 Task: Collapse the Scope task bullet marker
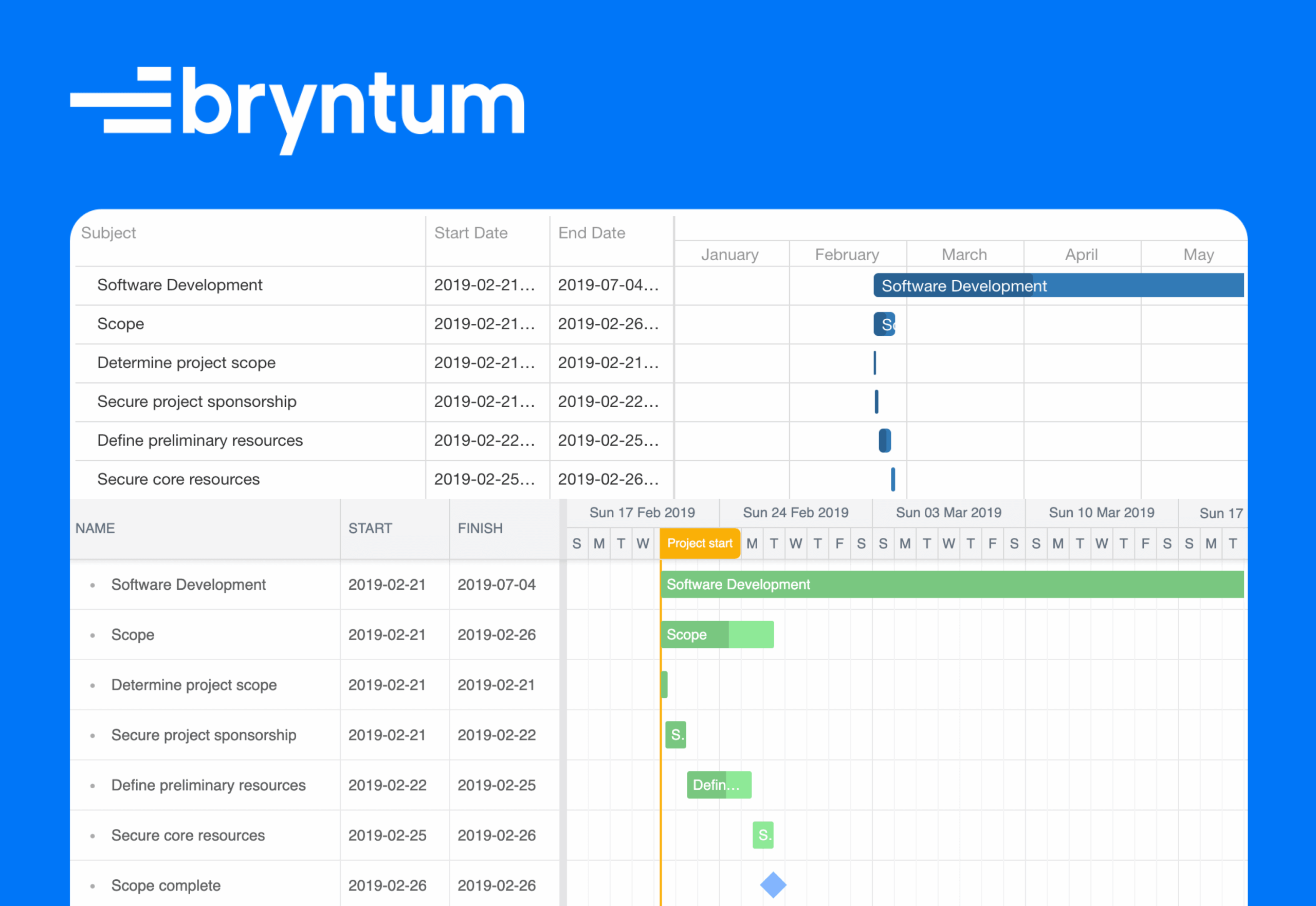pos(93,635)
